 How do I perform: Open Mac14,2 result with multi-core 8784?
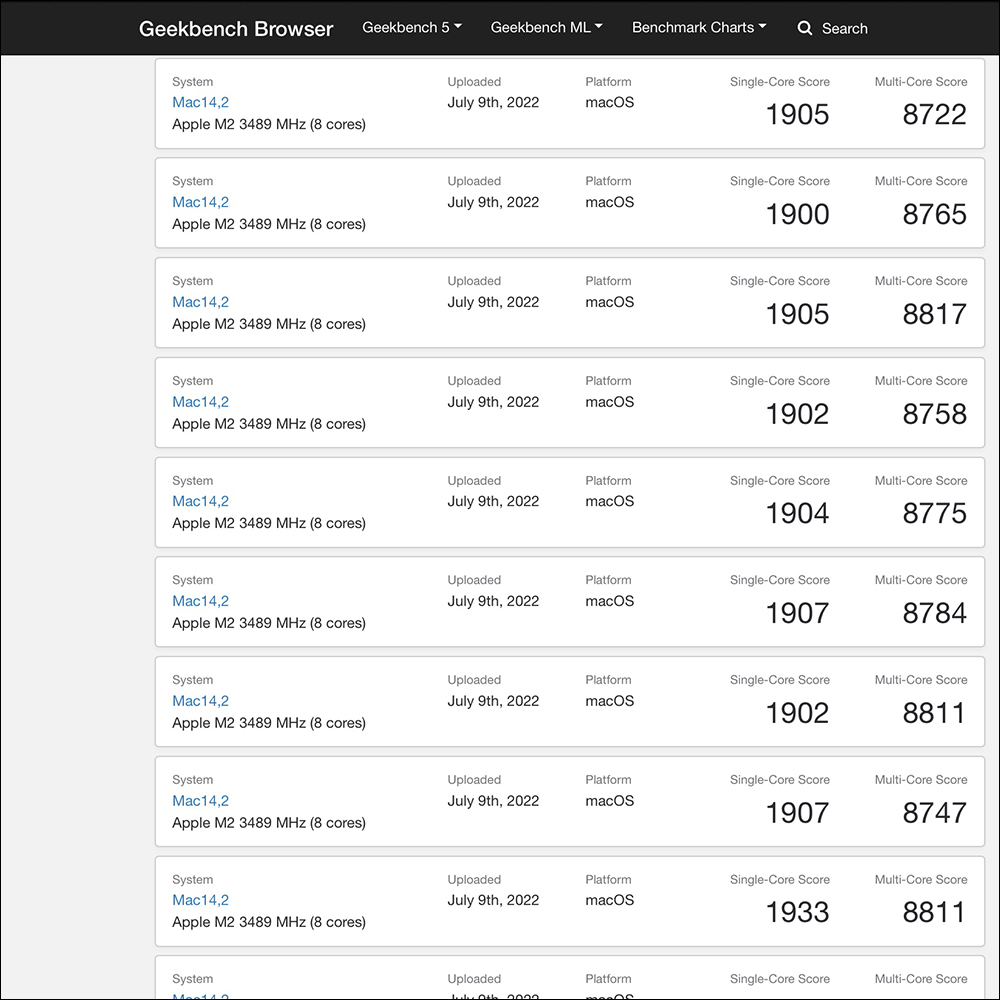coord(200,601)
